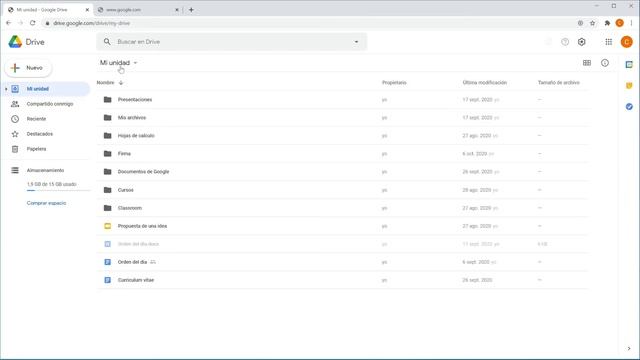The height and width of the screenshot is (360, 640).
Task: Open Papelera in sidebar
Action: click(x=36, y=149)
